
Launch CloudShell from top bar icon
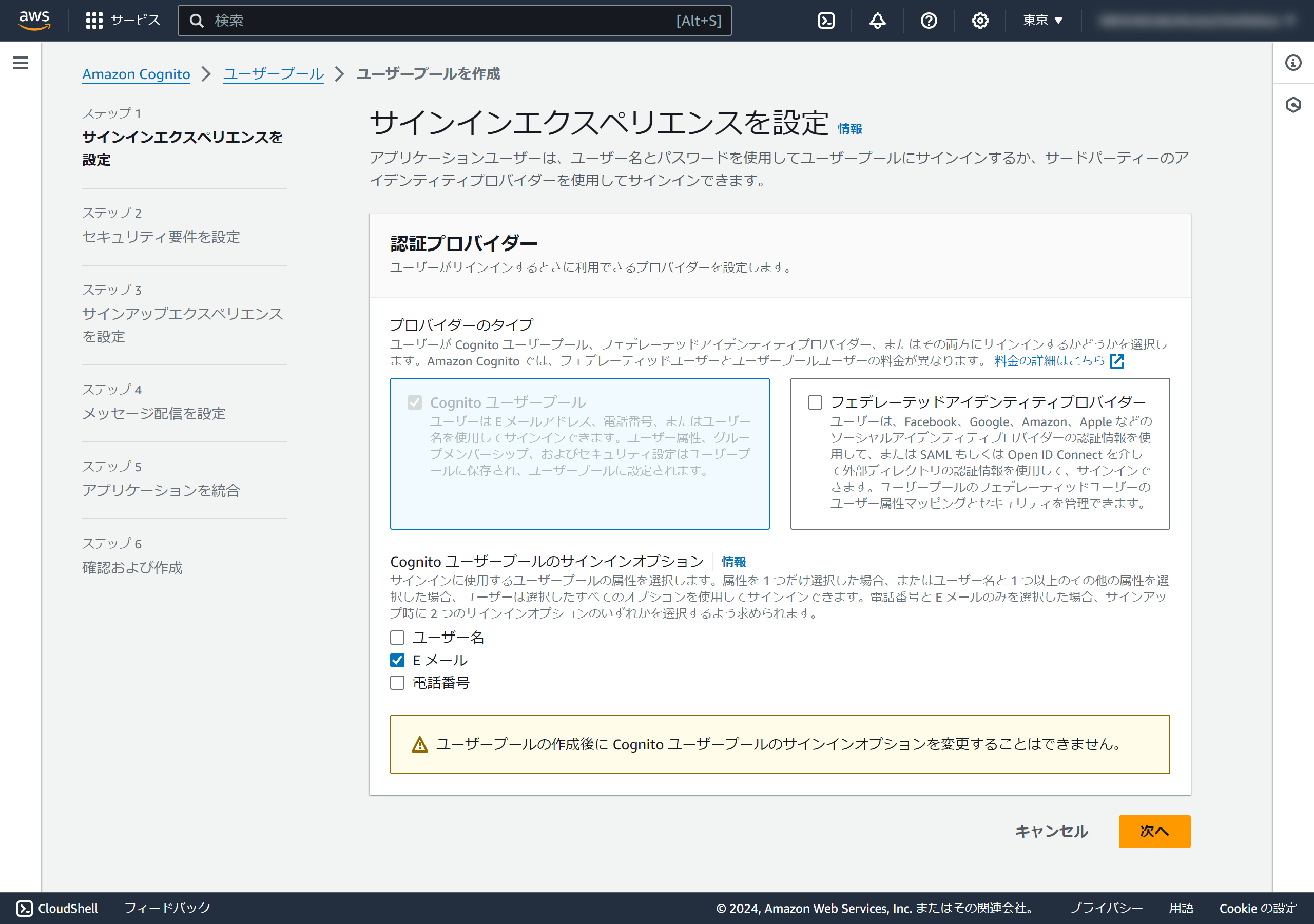click(x=826, y=21)
